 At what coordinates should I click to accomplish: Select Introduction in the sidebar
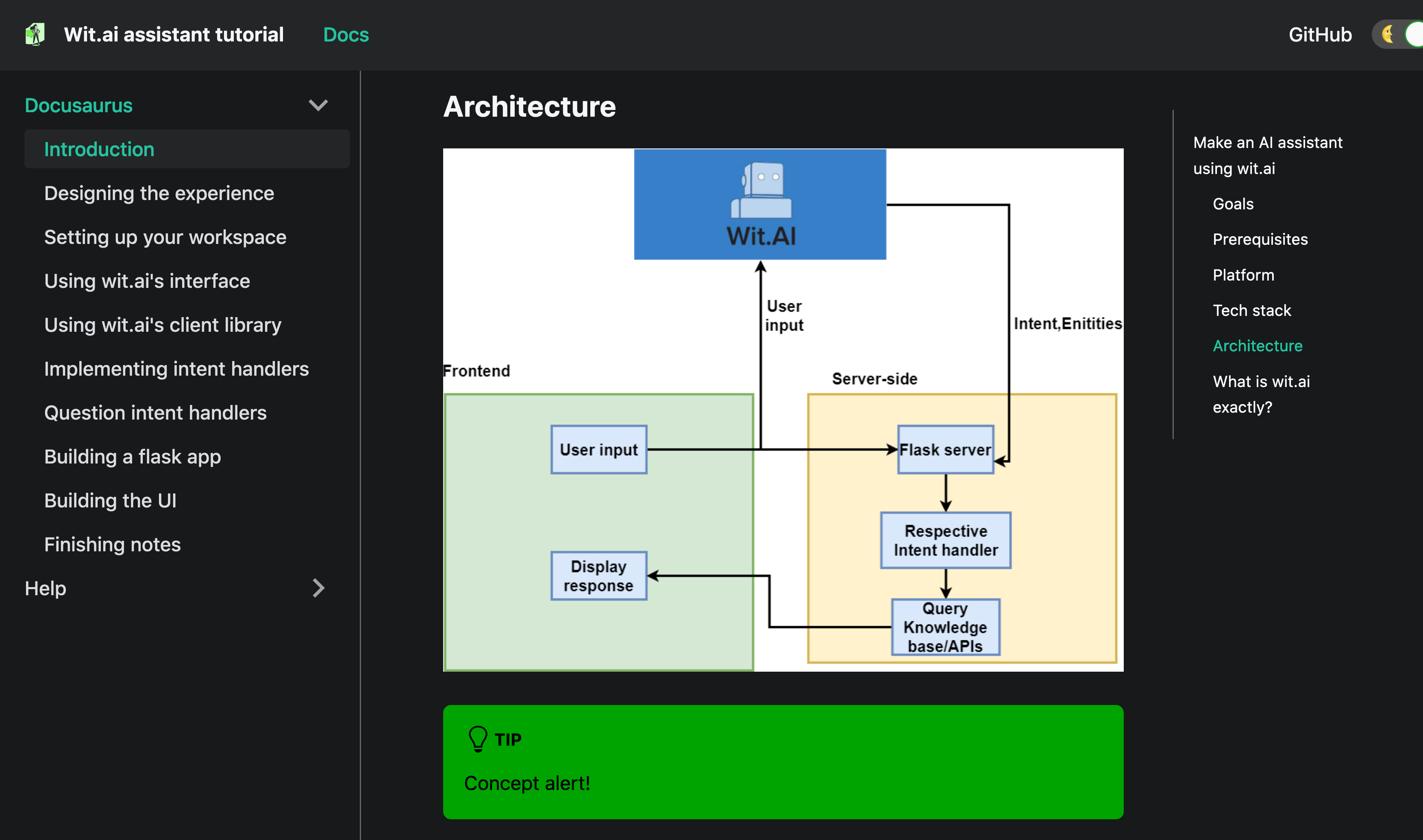(99, 150)
